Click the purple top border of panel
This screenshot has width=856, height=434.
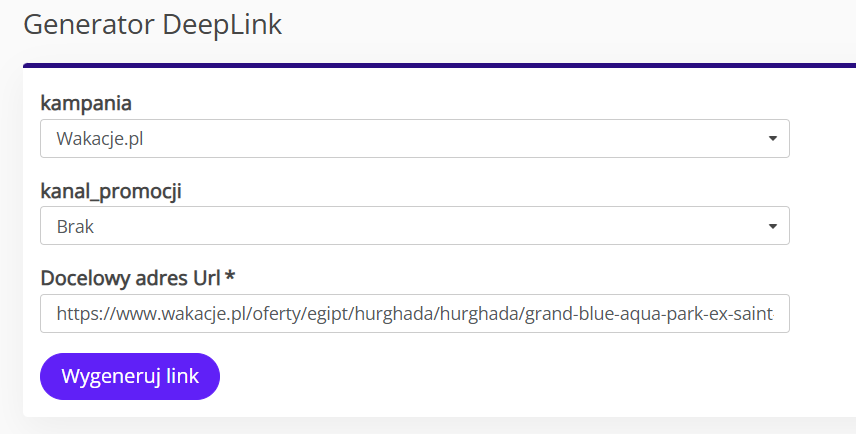tap(439, 66)
